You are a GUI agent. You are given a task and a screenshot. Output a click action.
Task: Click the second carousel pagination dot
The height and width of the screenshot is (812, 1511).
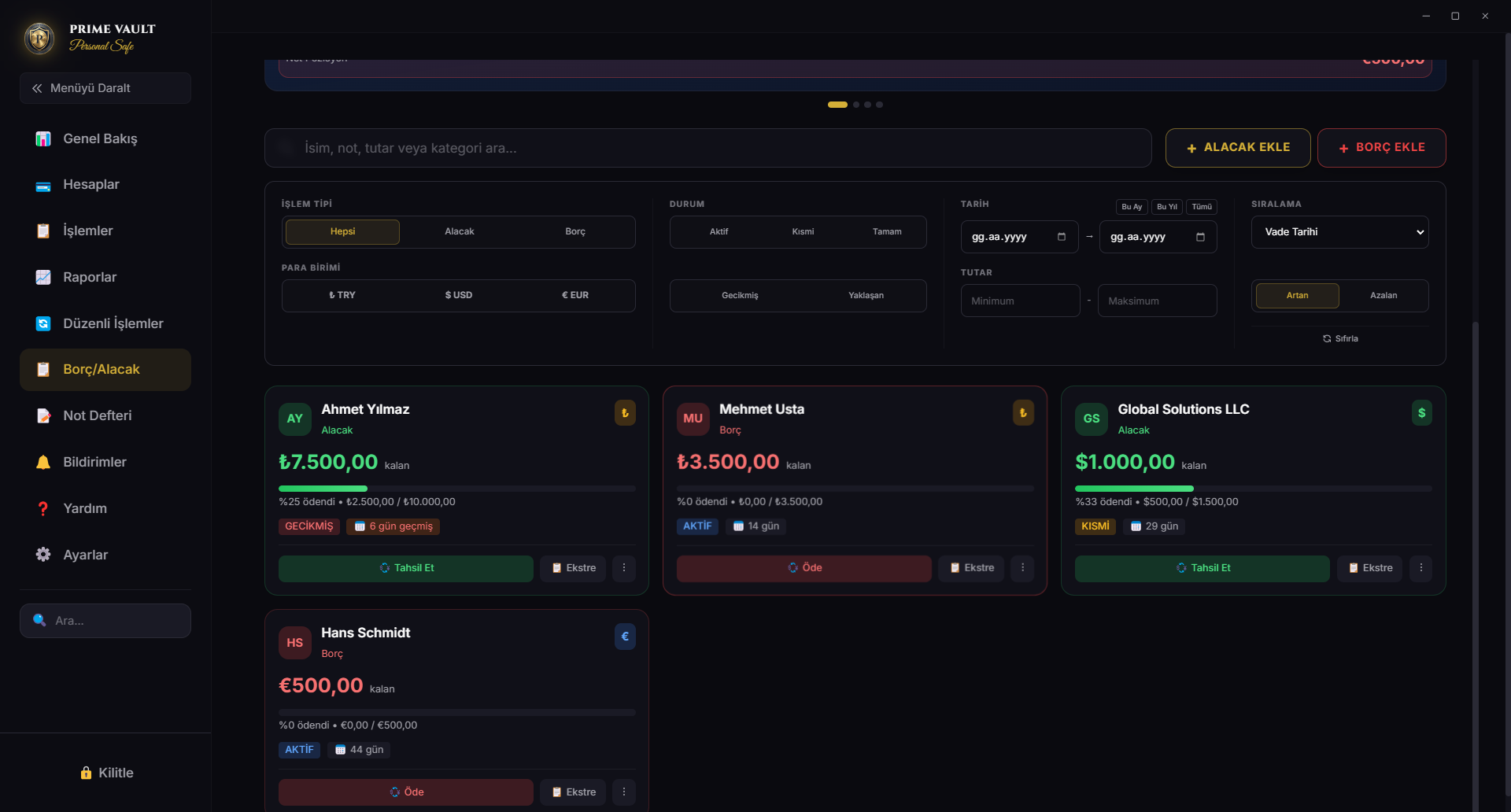pyautogui.click(x=856, y=105)
